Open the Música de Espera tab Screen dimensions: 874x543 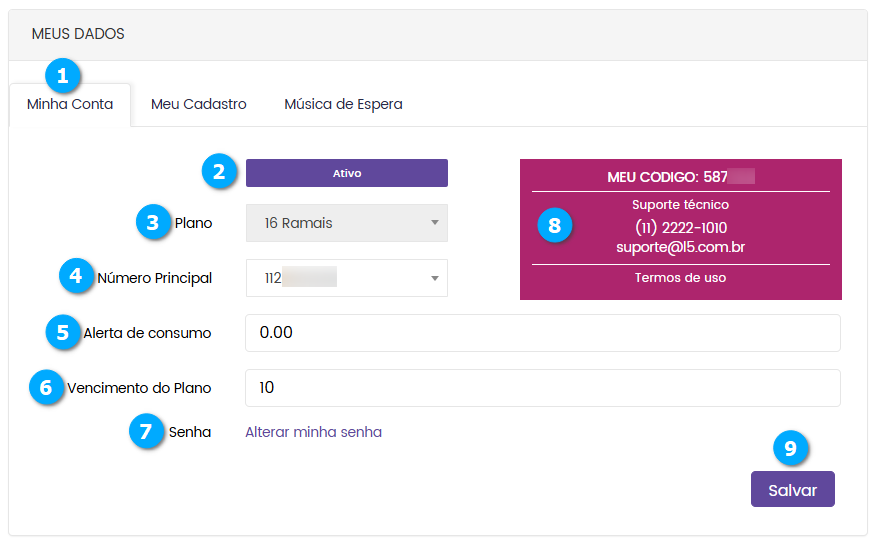[343, 104]
